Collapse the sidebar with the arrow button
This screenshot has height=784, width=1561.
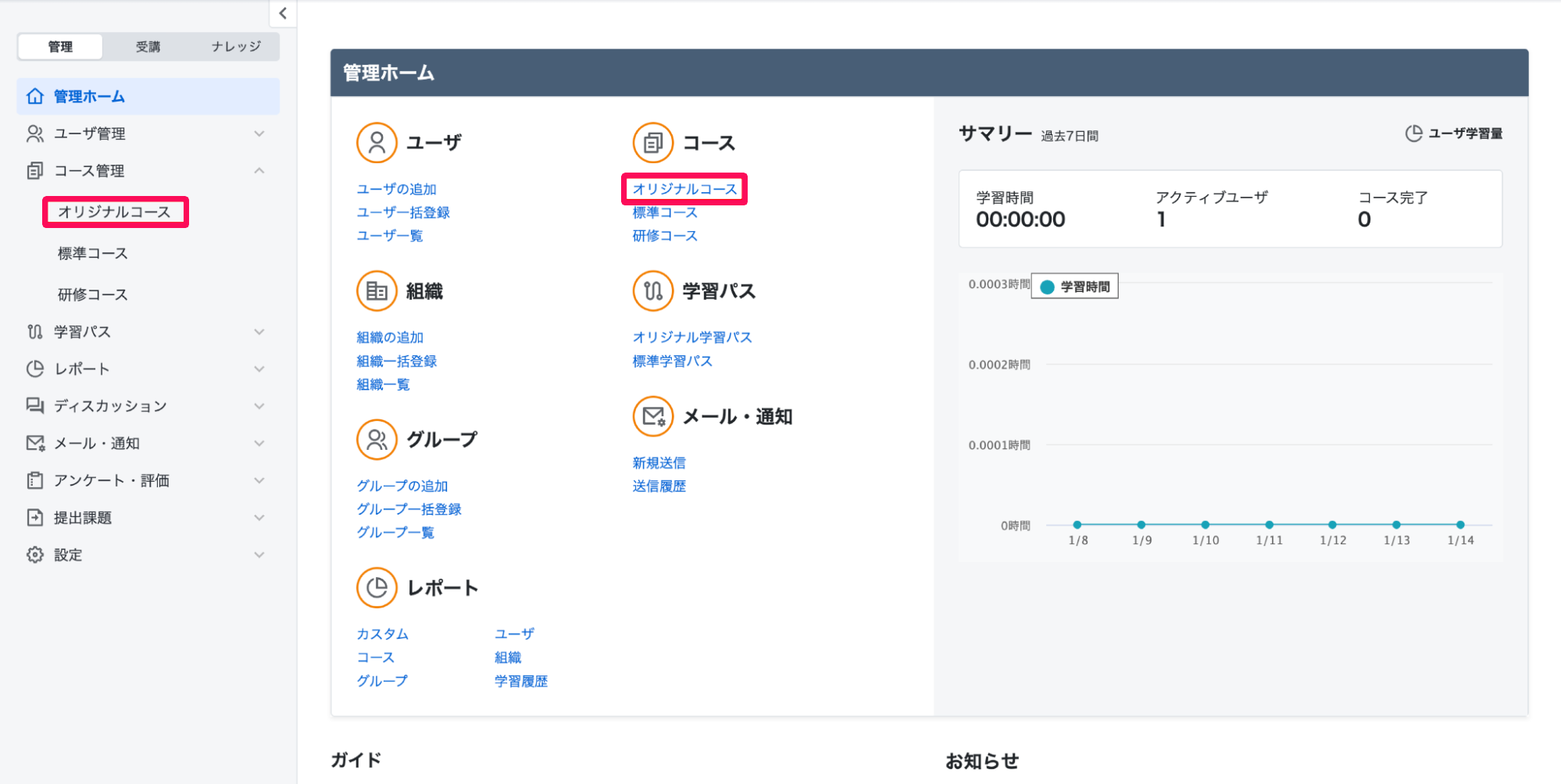point(283,13)
